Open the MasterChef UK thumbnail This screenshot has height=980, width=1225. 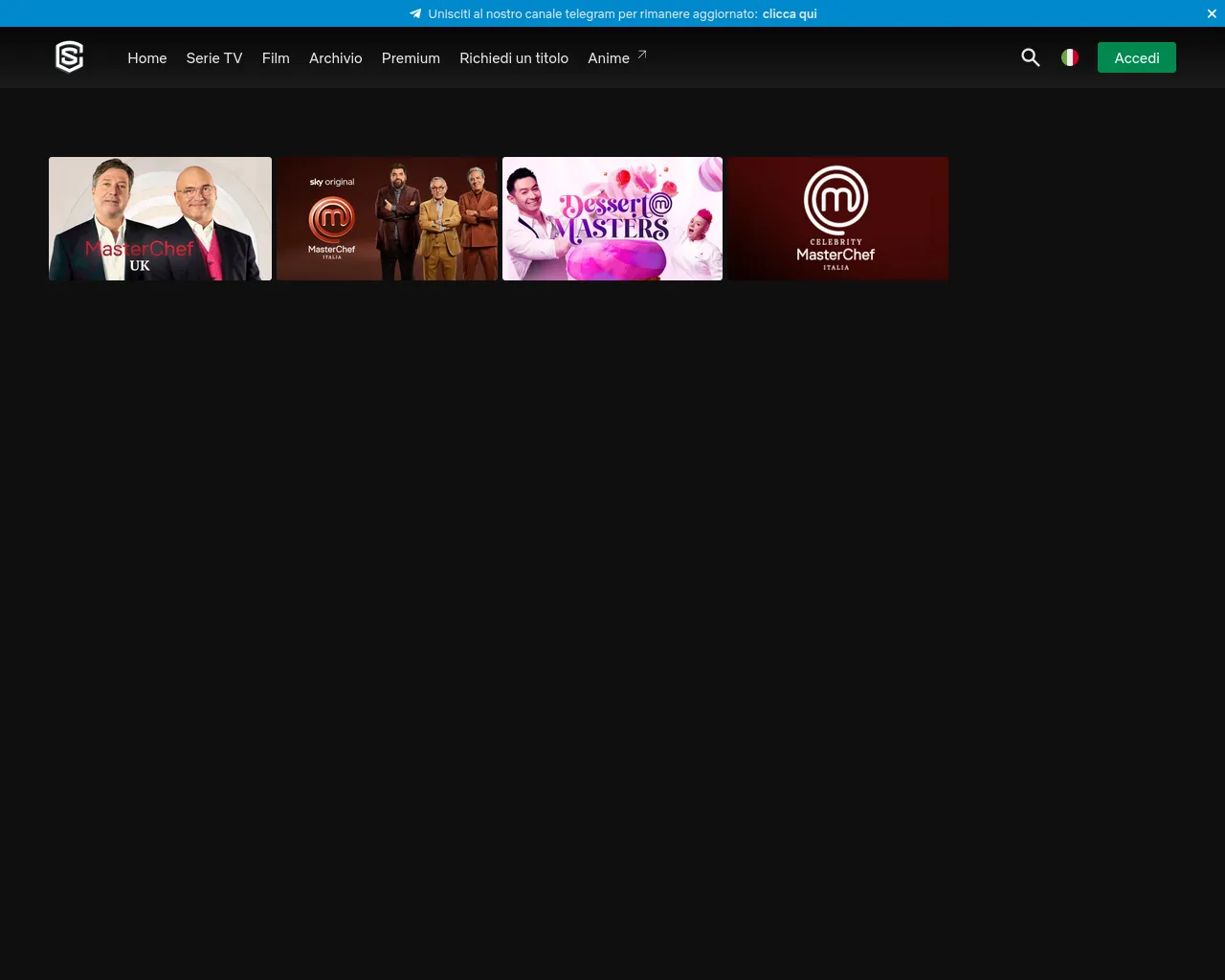point(160,218)
